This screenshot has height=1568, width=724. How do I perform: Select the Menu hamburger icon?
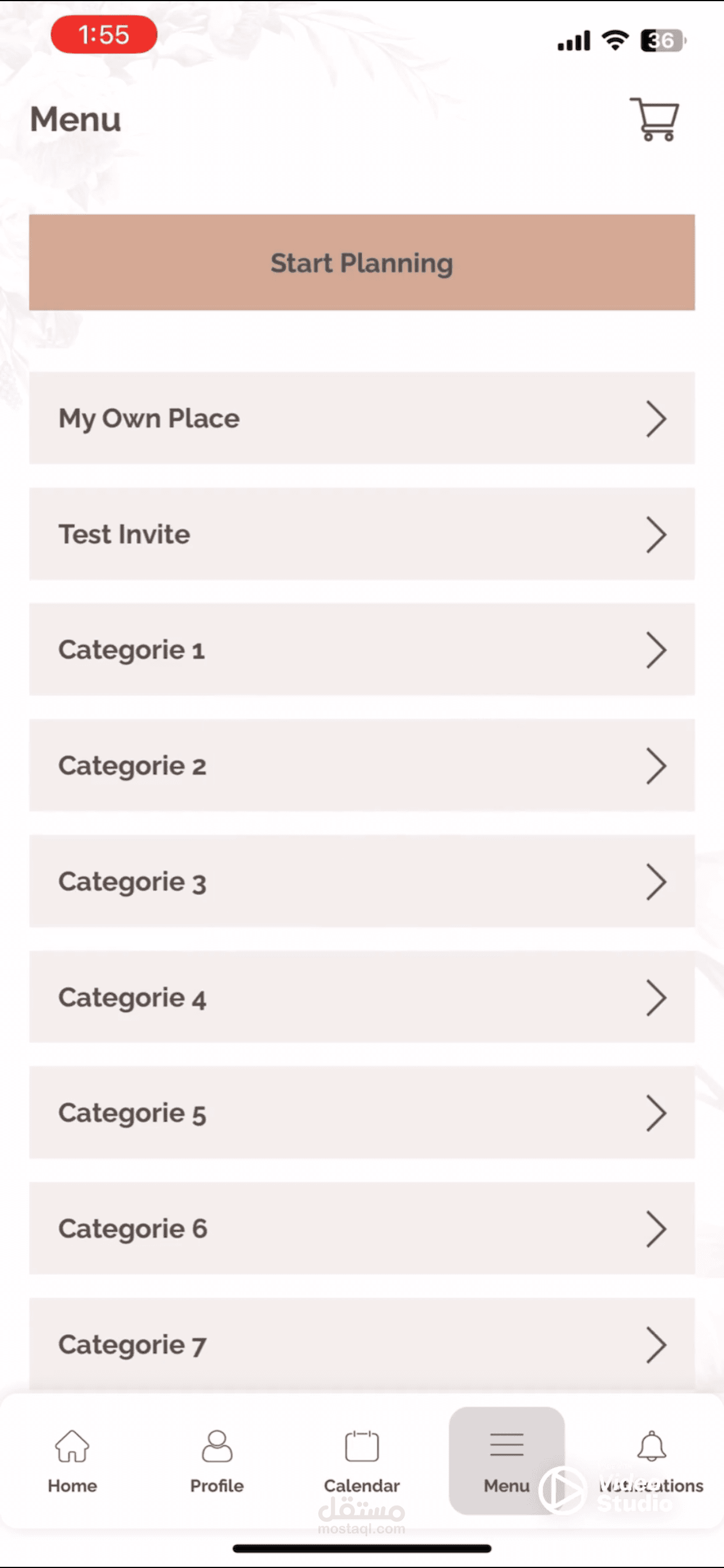click(506, 1445)
